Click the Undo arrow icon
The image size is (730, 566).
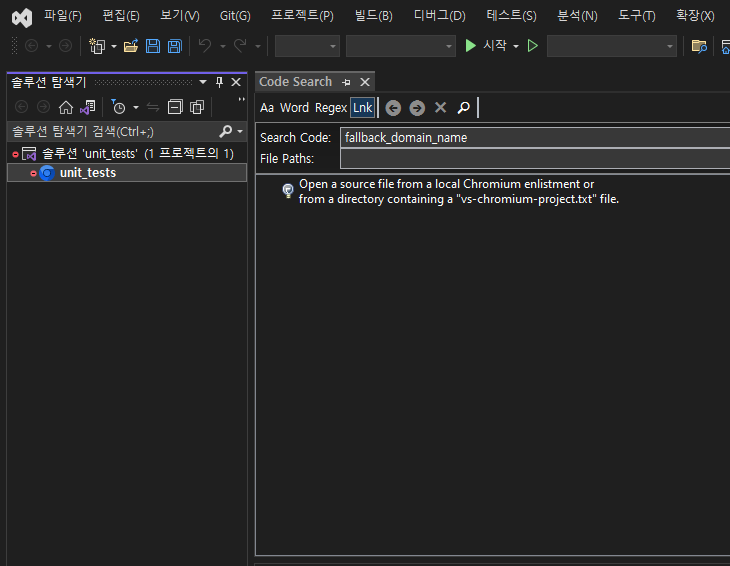(205, 46)
